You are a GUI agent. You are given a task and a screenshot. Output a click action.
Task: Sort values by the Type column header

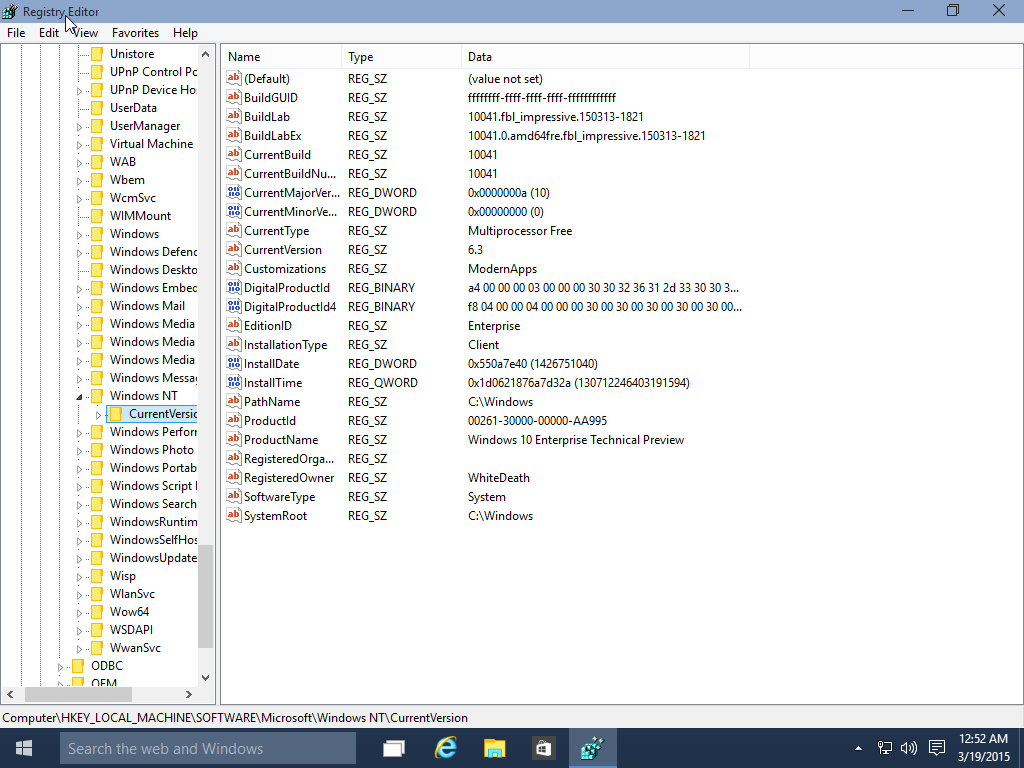[x=401, y=57]
